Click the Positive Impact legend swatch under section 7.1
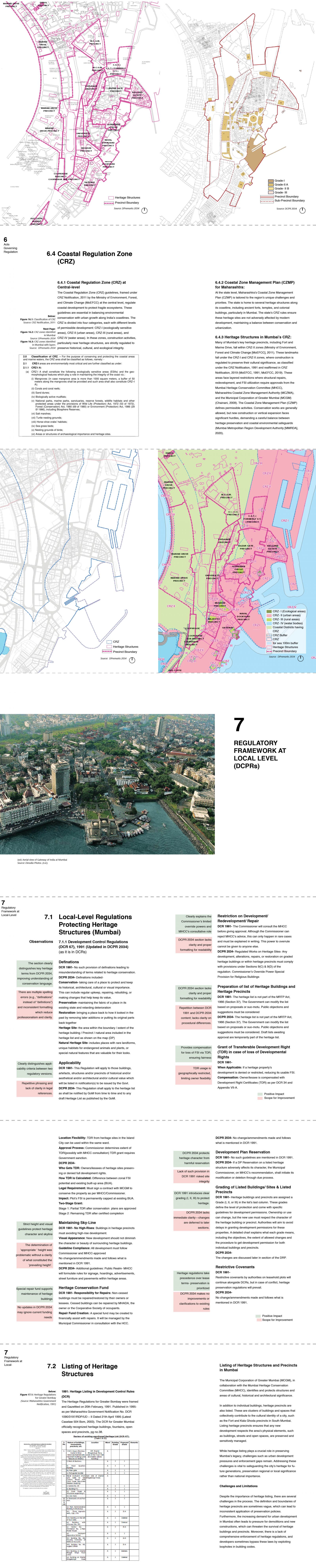Screen dimensions: 316x1568 (260, 1094)
